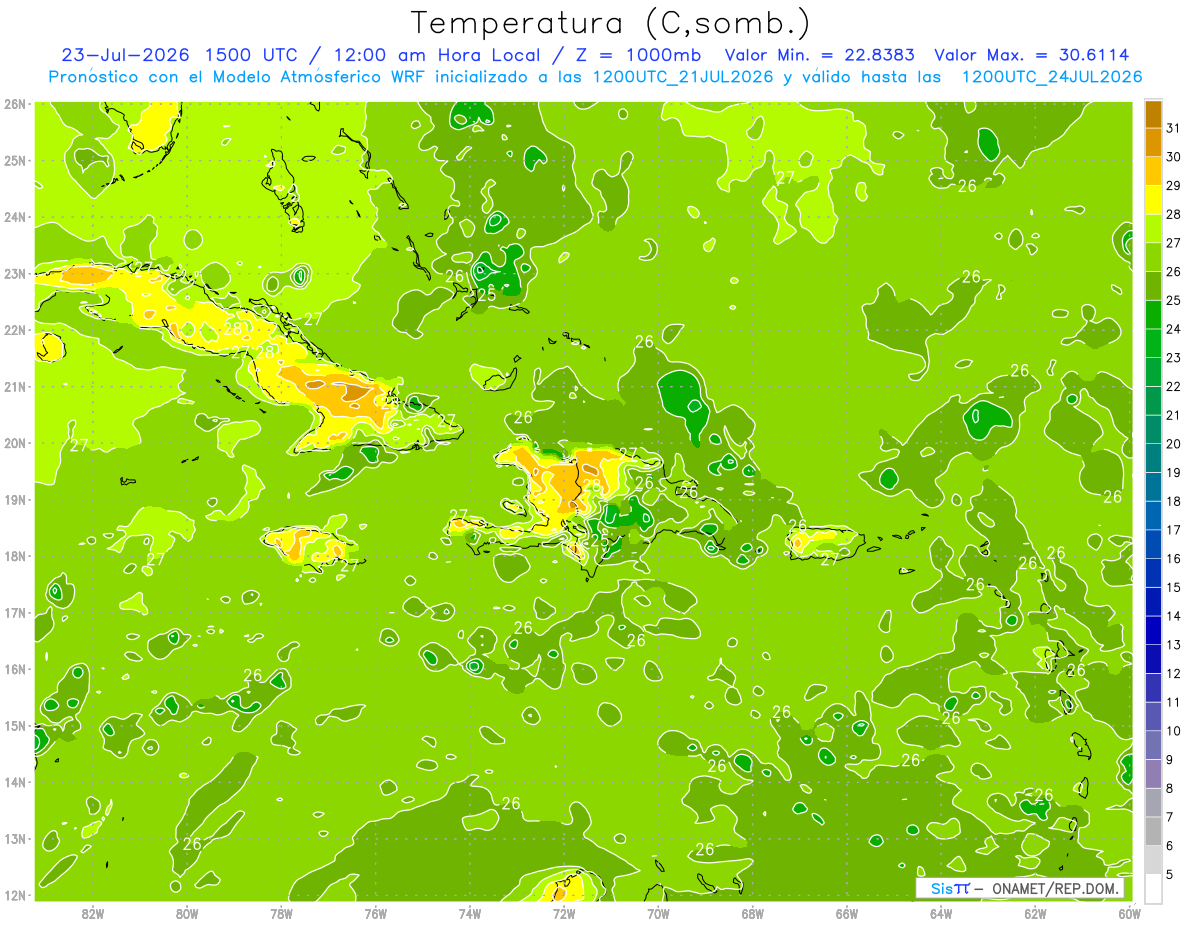
Task: Select the olive legend swatch between 25 and 26
Action: click(1153, 286)
